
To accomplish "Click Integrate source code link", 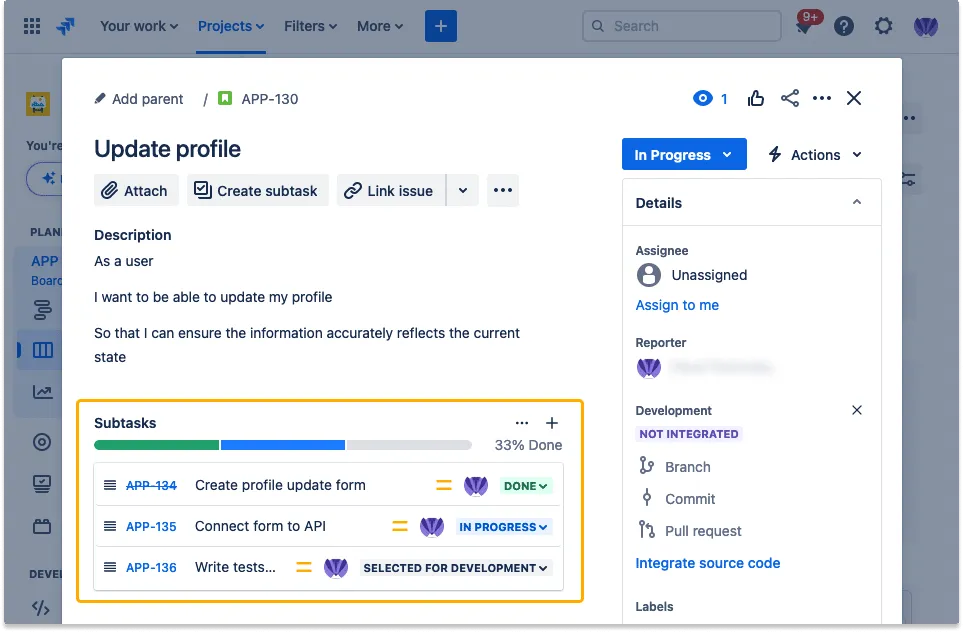I will click(708, 563).
